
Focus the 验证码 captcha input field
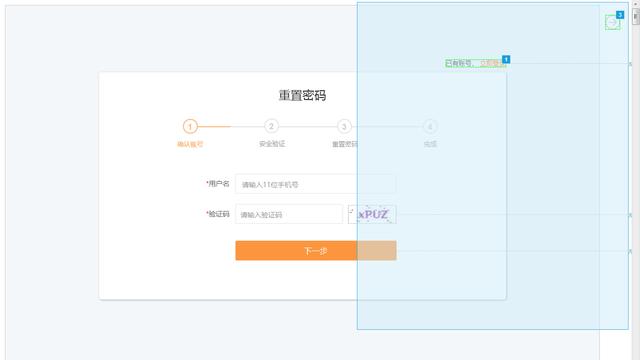tap(289, 214)
